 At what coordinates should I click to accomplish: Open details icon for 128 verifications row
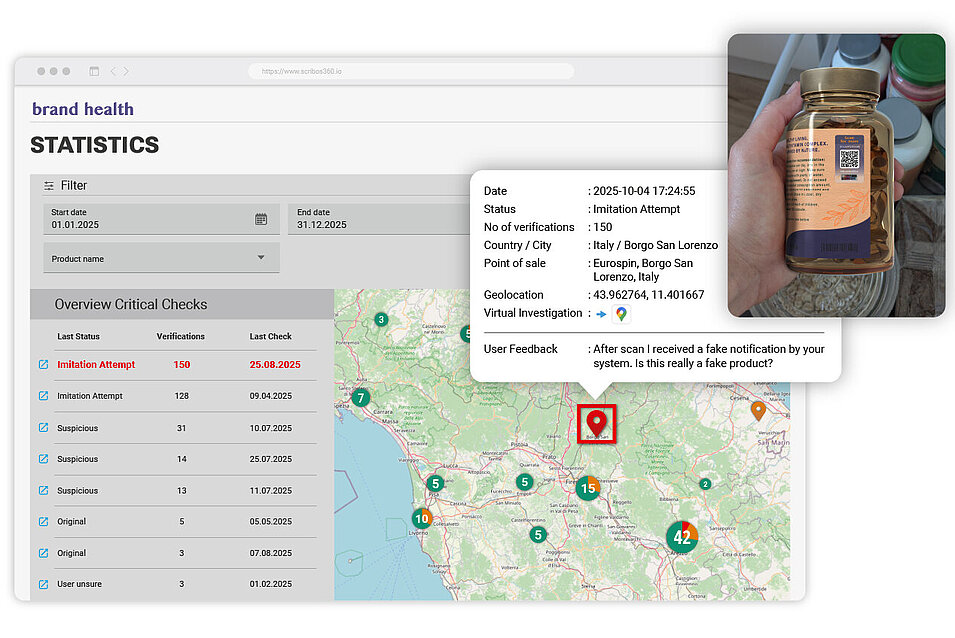point(43,396)
